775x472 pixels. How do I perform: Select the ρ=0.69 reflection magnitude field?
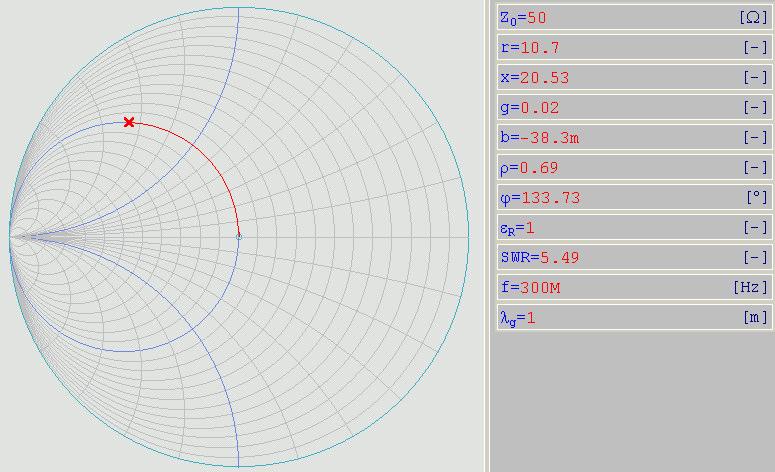click(634, 168)
